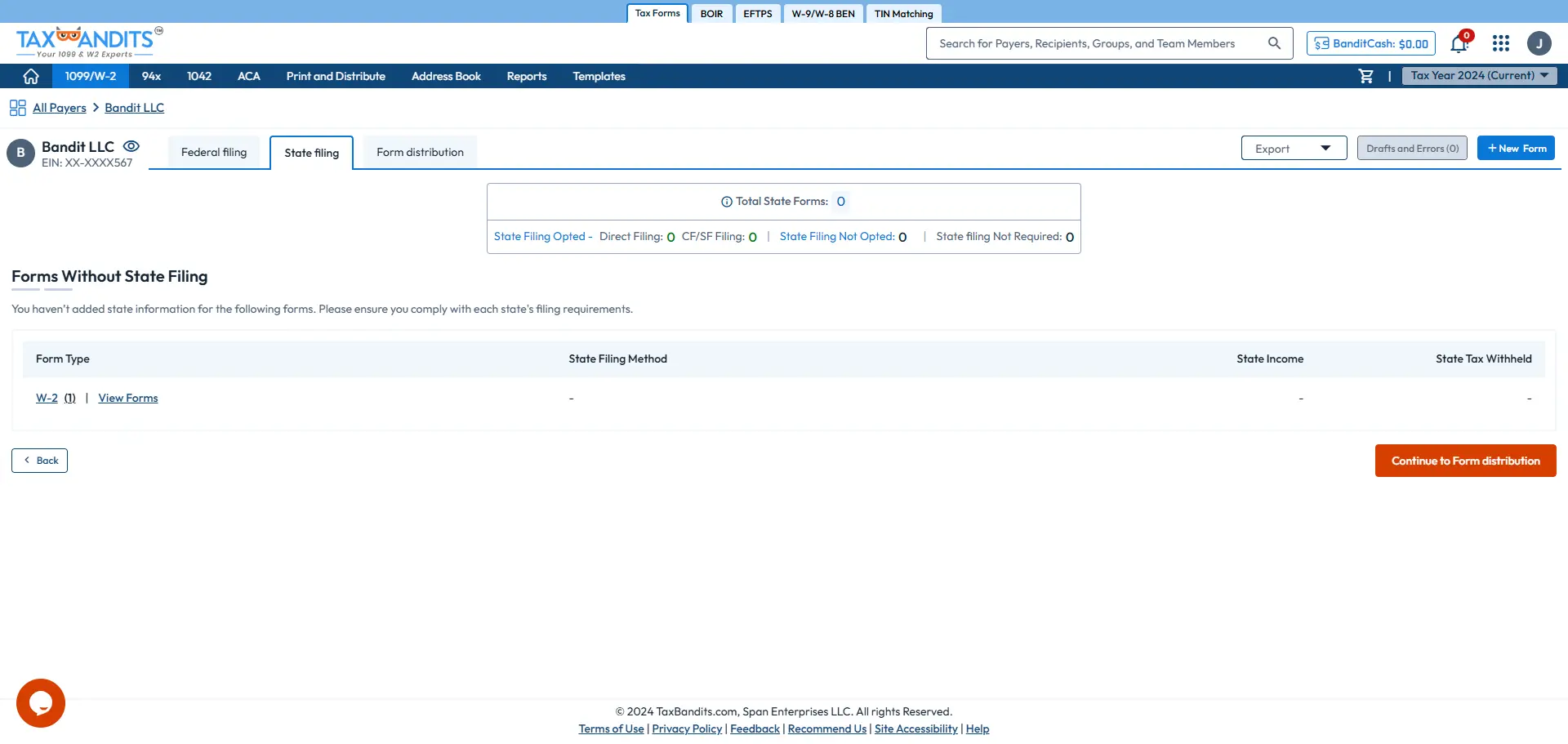This screenshot has width=1568, height=744.
Task: Select the Tax Forms top tab
Action: pyautogui.click(x=657, y=13)
